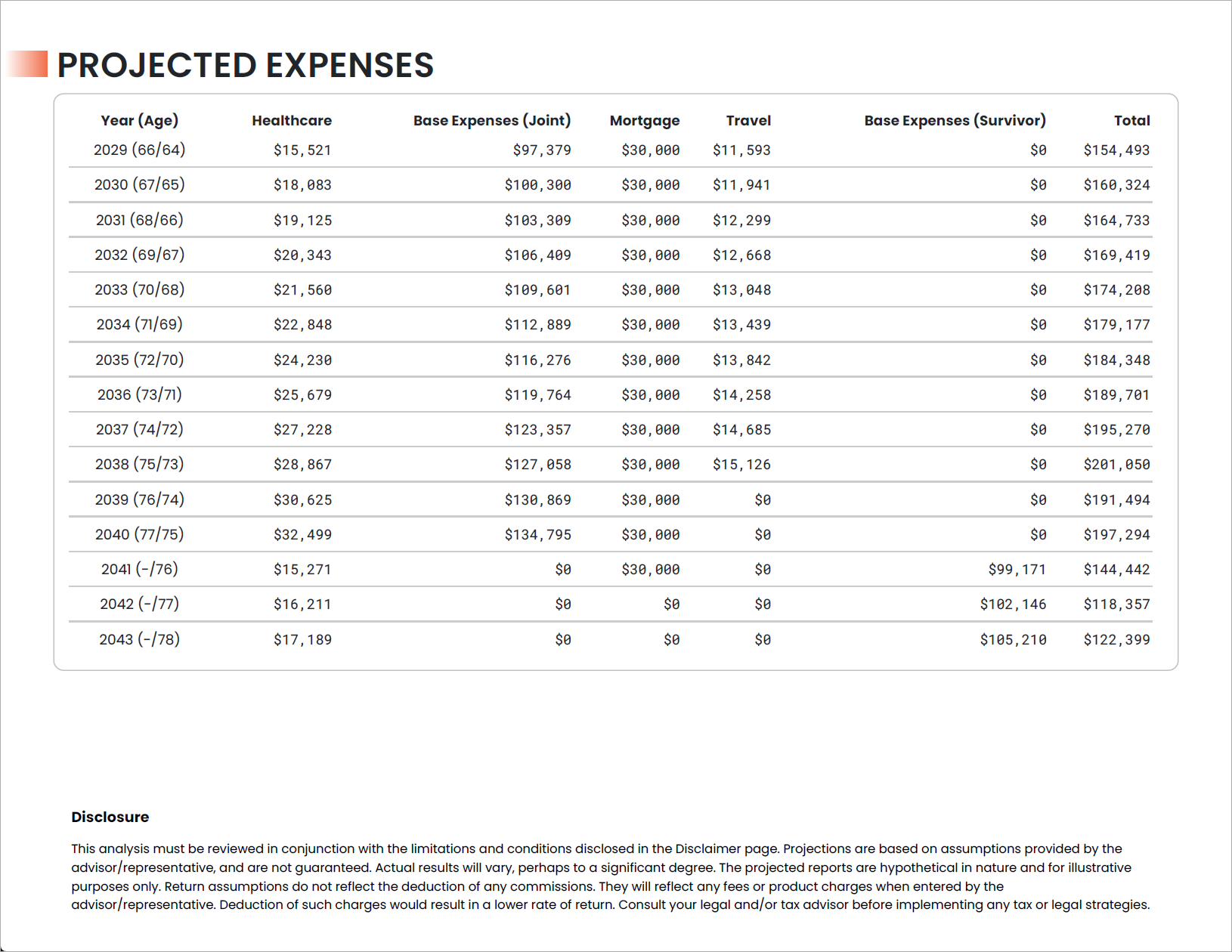Click the disclosure paragraph text
Screen dimensions: 1232x952
pos(611,876)
